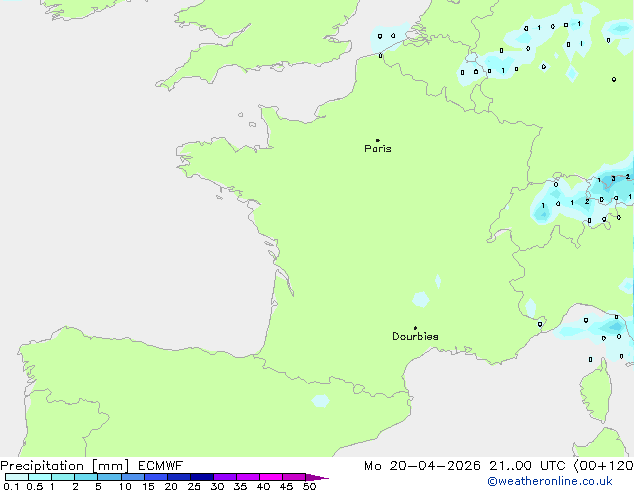This screenshot has width=634, height=490.
Task: Pick the 25–30 mm navy legend swatch
Action: [x=202, y=477]
